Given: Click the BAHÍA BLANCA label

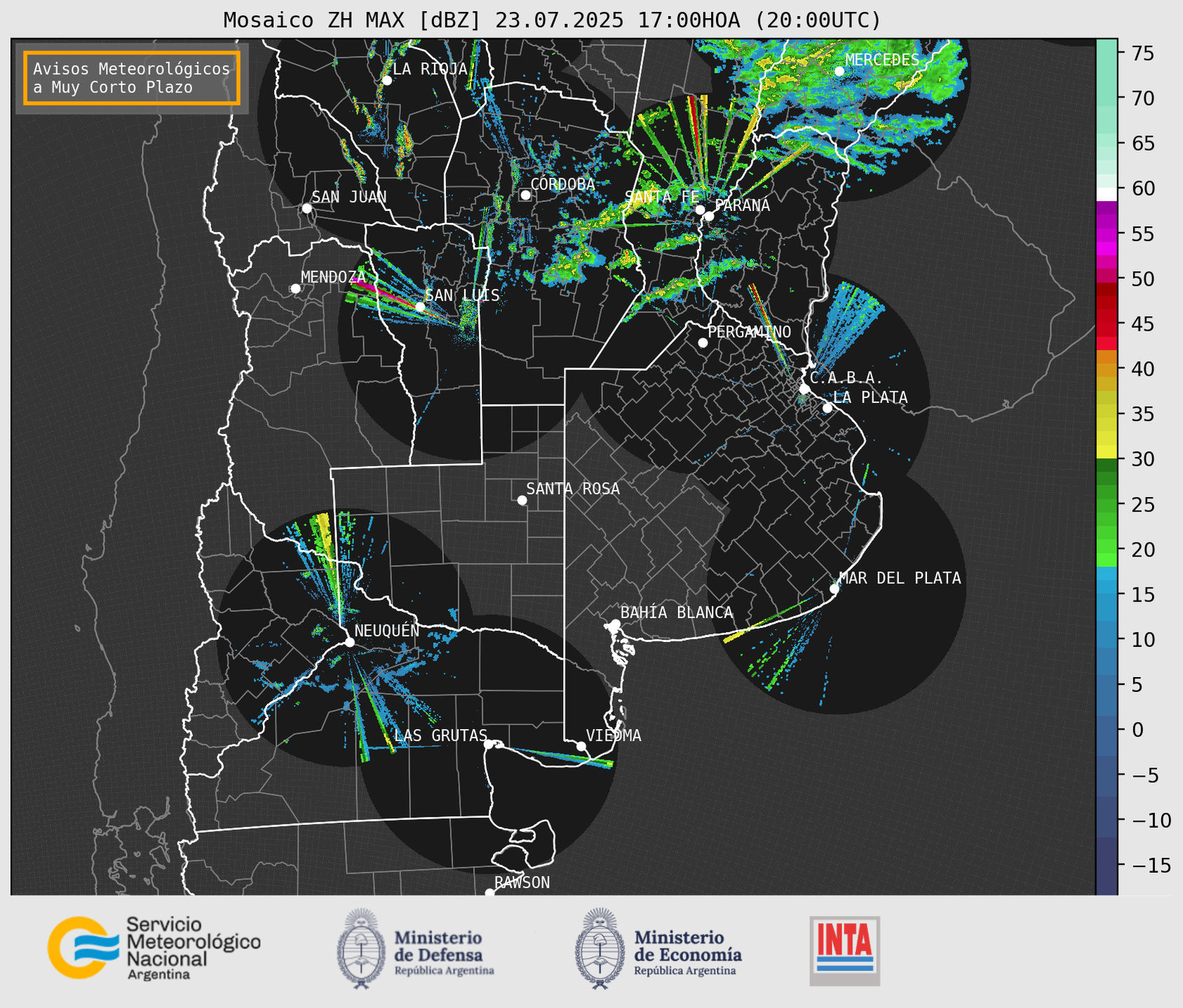Looking at the screenshot, I should [677, 613].
